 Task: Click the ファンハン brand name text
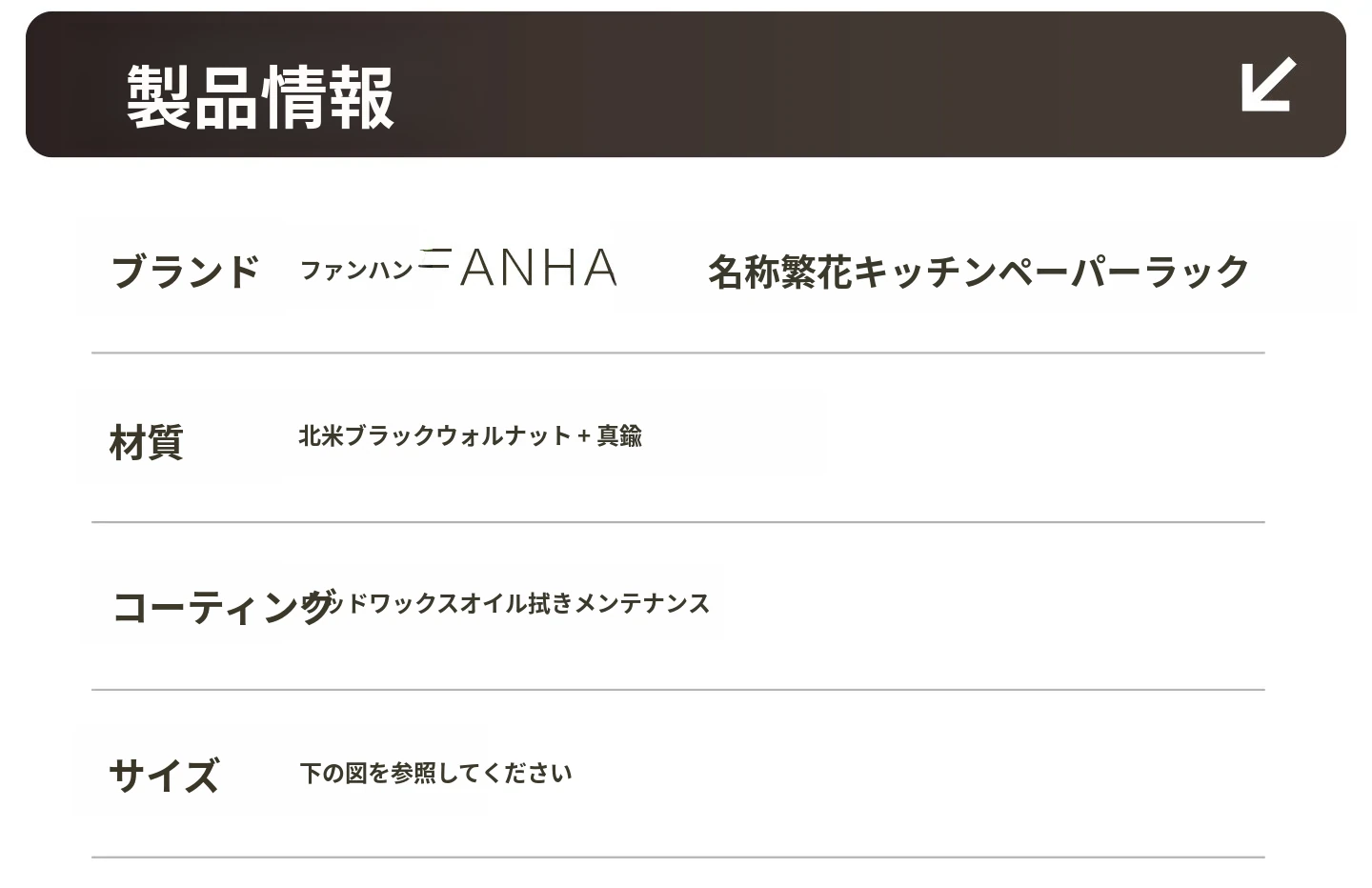(x=356, y=271)
